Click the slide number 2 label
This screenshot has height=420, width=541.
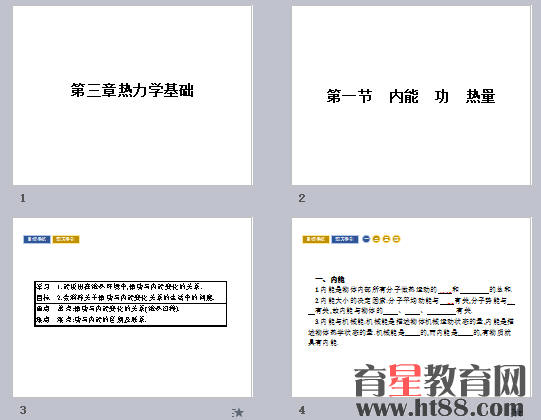[x=302, y=198]
